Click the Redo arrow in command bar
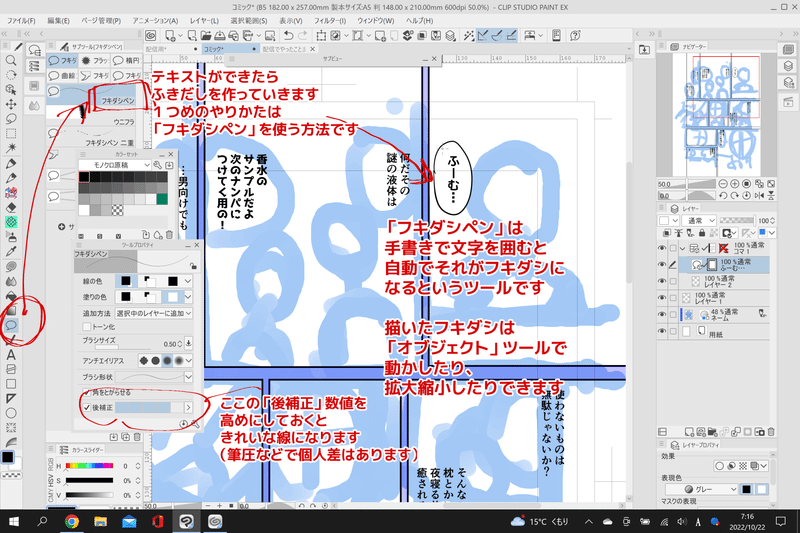Image resolution: width=800 pixels, height=533 pixels. (x=303, y=35)
